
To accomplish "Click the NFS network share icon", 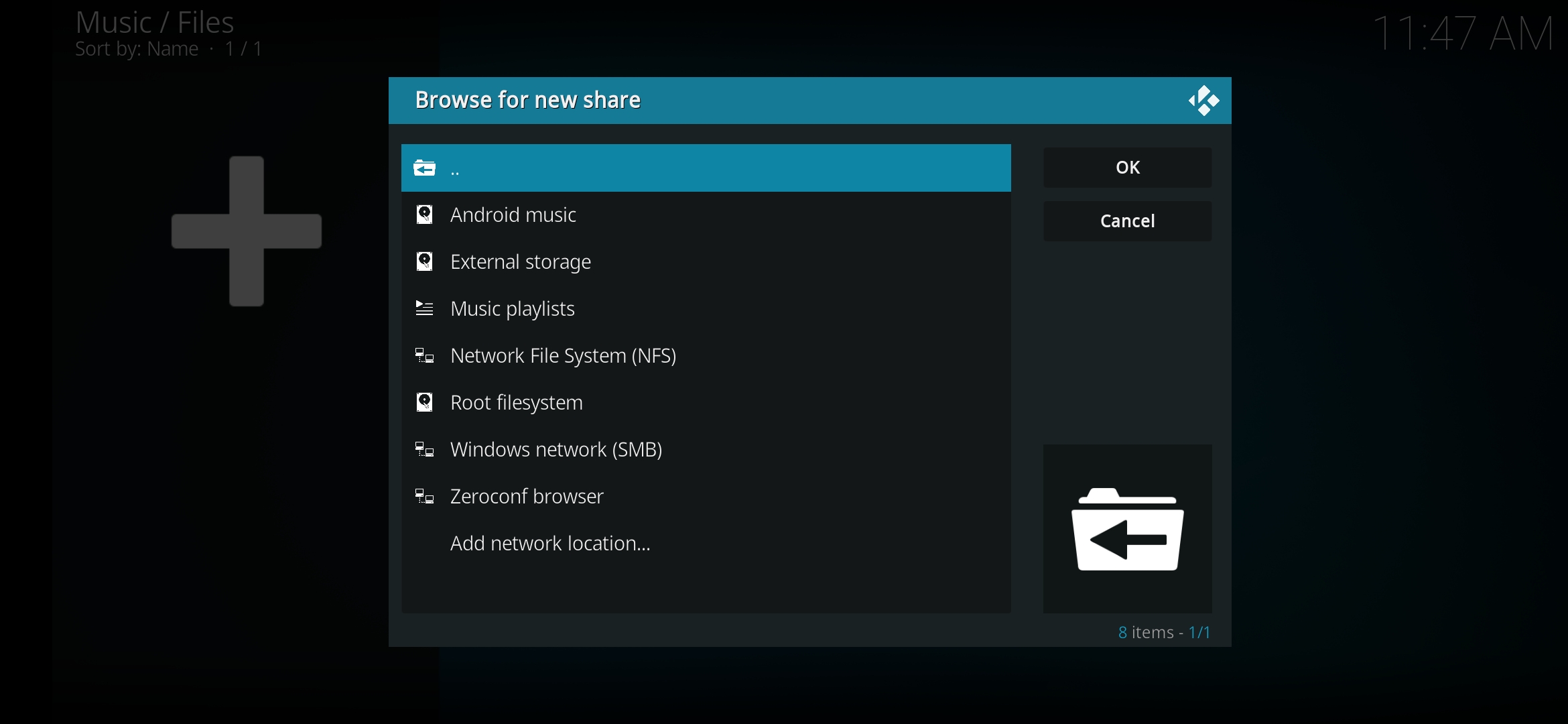I will pyautogui.click(x=425, y=356).
